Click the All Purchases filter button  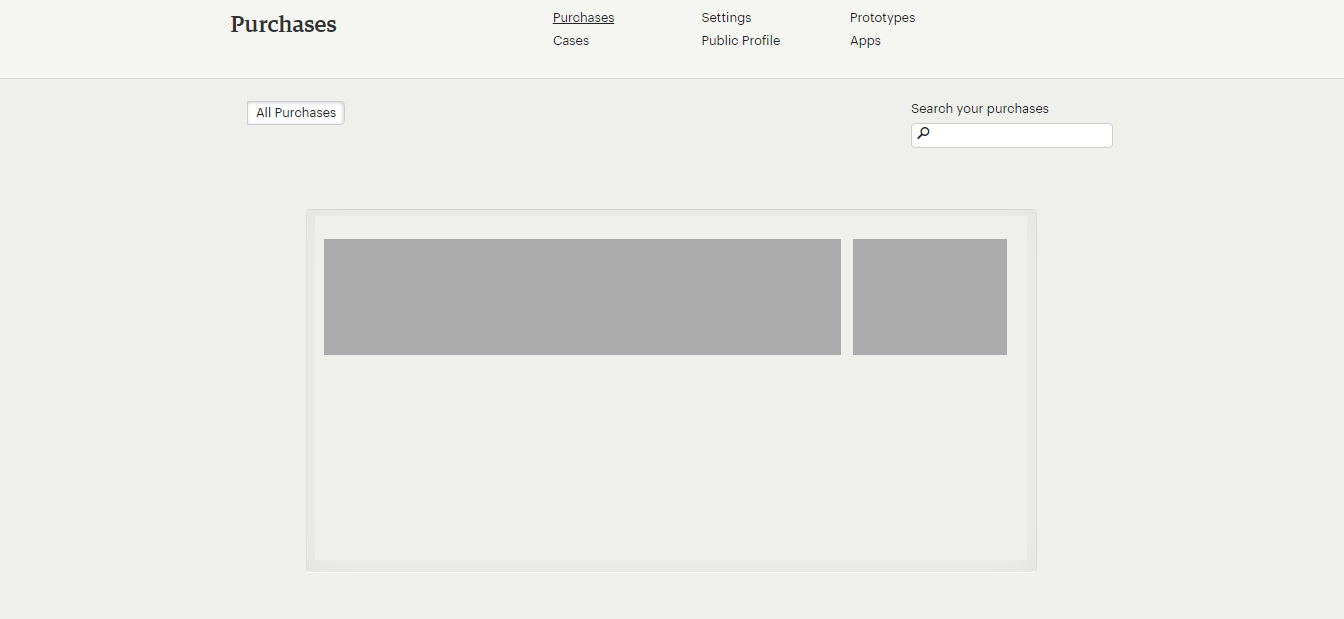(x=296, y=113)
